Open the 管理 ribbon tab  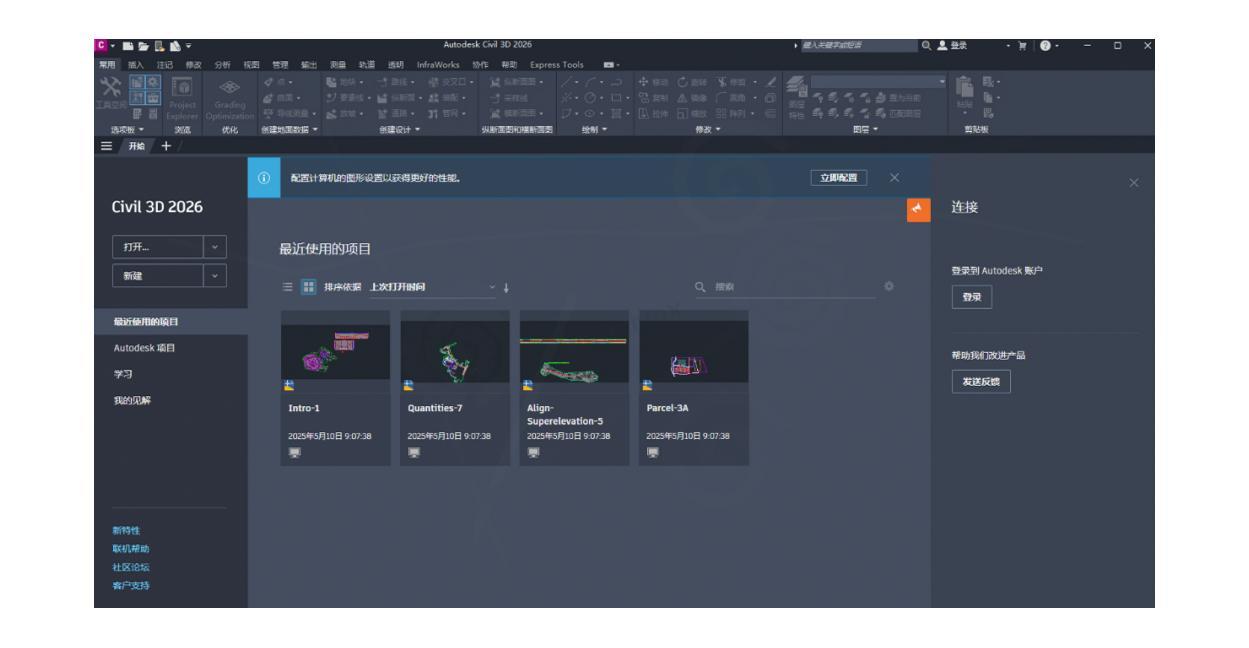tap(280, 64)
